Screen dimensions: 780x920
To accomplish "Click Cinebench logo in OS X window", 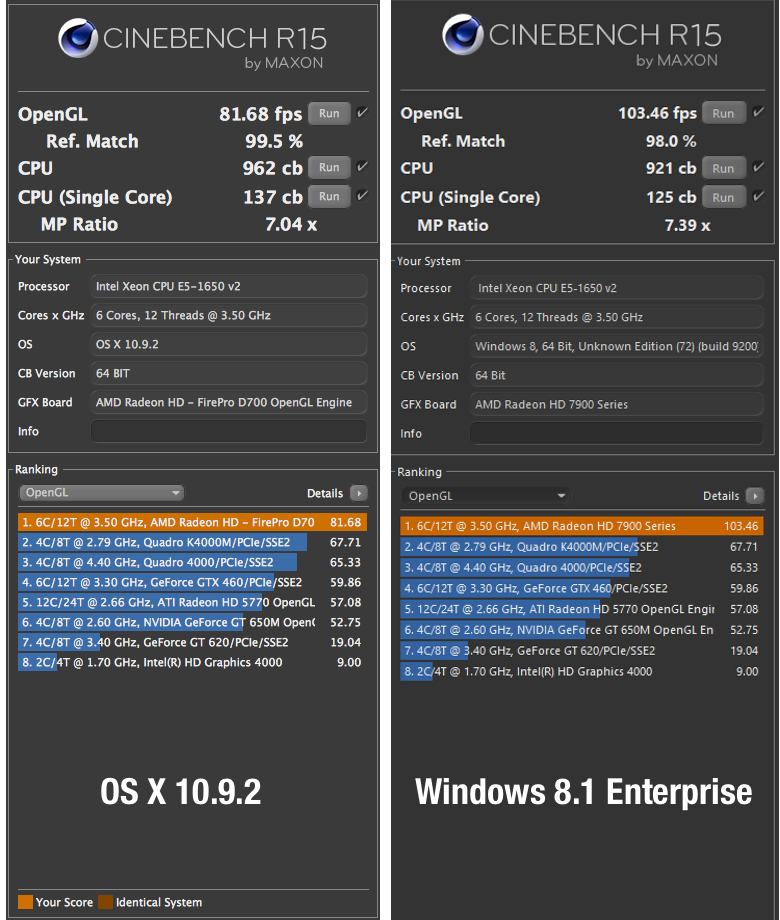I will 78,38.
